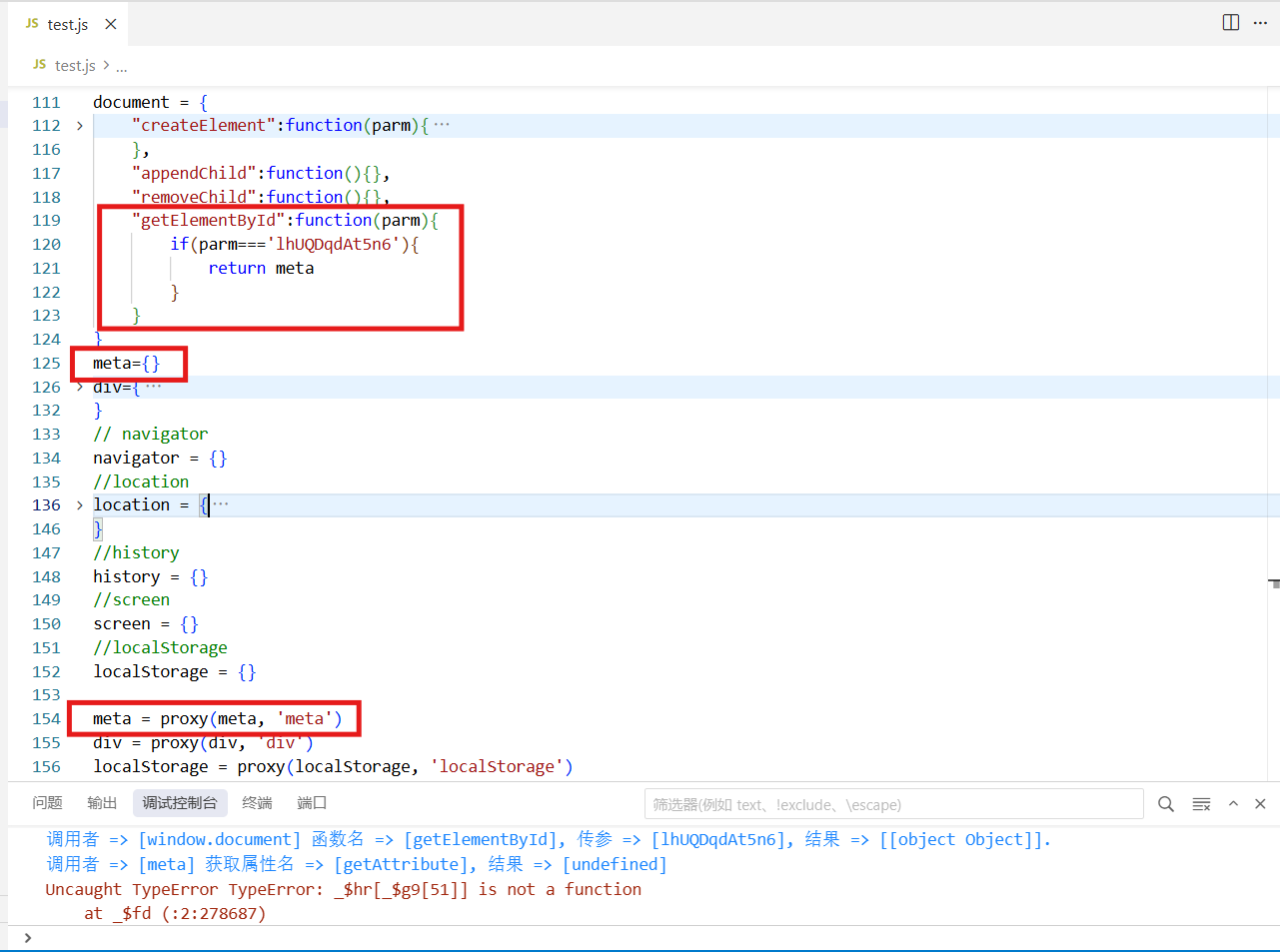Screen dimensions: 1280x952
Task: Open the 端口 panel tab
Action: (x=312, y=803)
